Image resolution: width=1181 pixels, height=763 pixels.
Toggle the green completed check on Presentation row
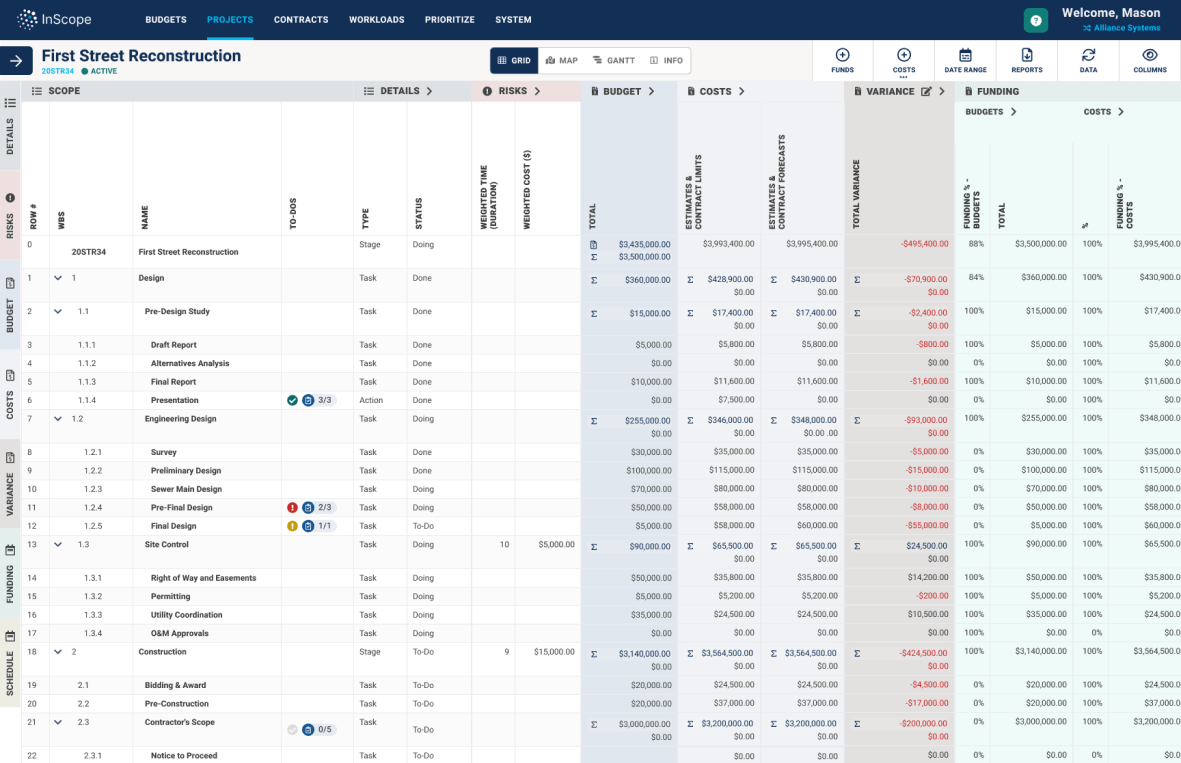pyautogui.click(x=292, y=399)
